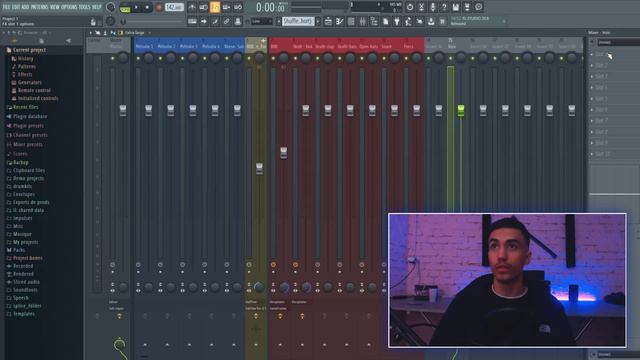Screen dimensions: 640x360
Task: Click the question mark help icon
Action: (444, 7)
